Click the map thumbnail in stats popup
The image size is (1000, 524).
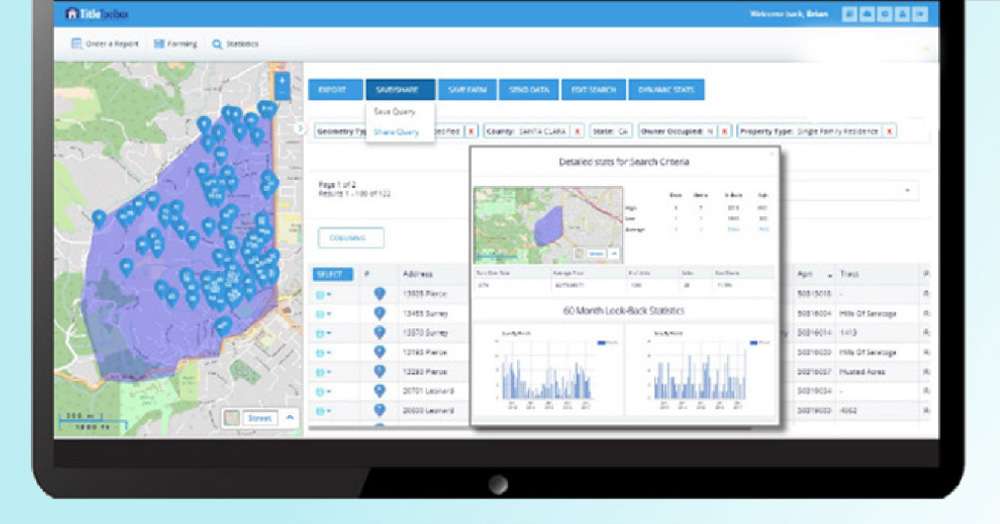(548, 225)
